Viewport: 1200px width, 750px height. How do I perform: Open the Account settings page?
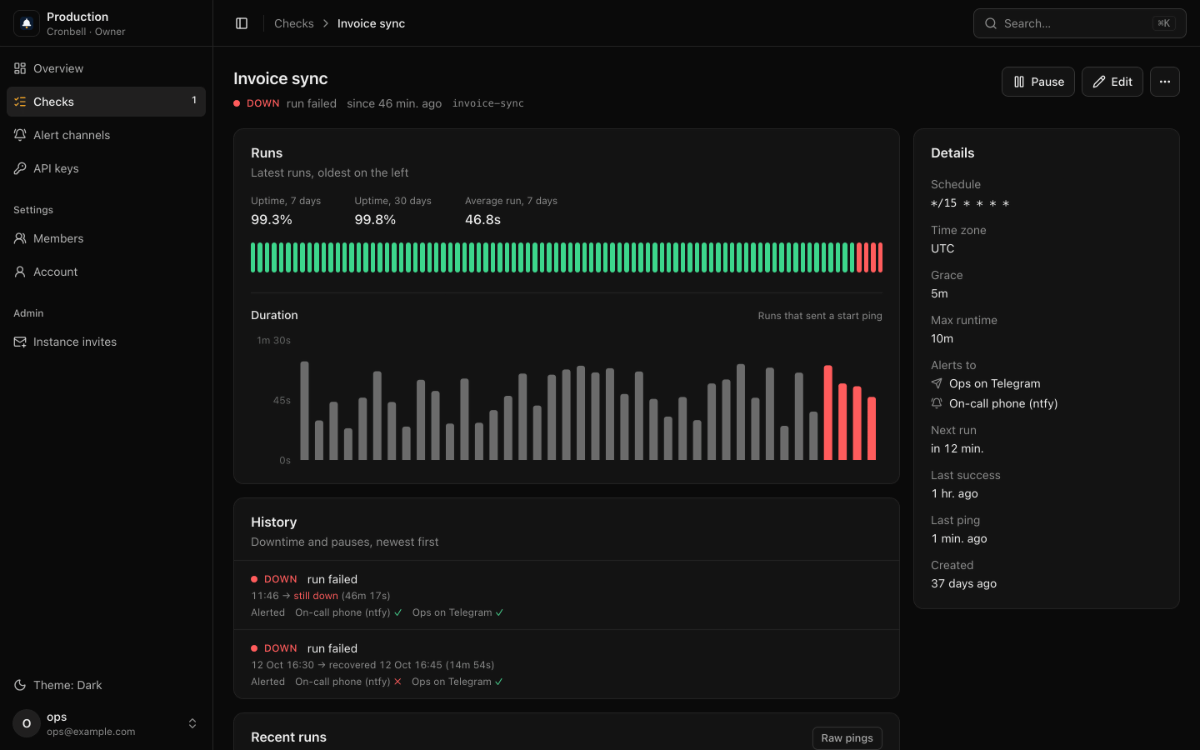106,271
